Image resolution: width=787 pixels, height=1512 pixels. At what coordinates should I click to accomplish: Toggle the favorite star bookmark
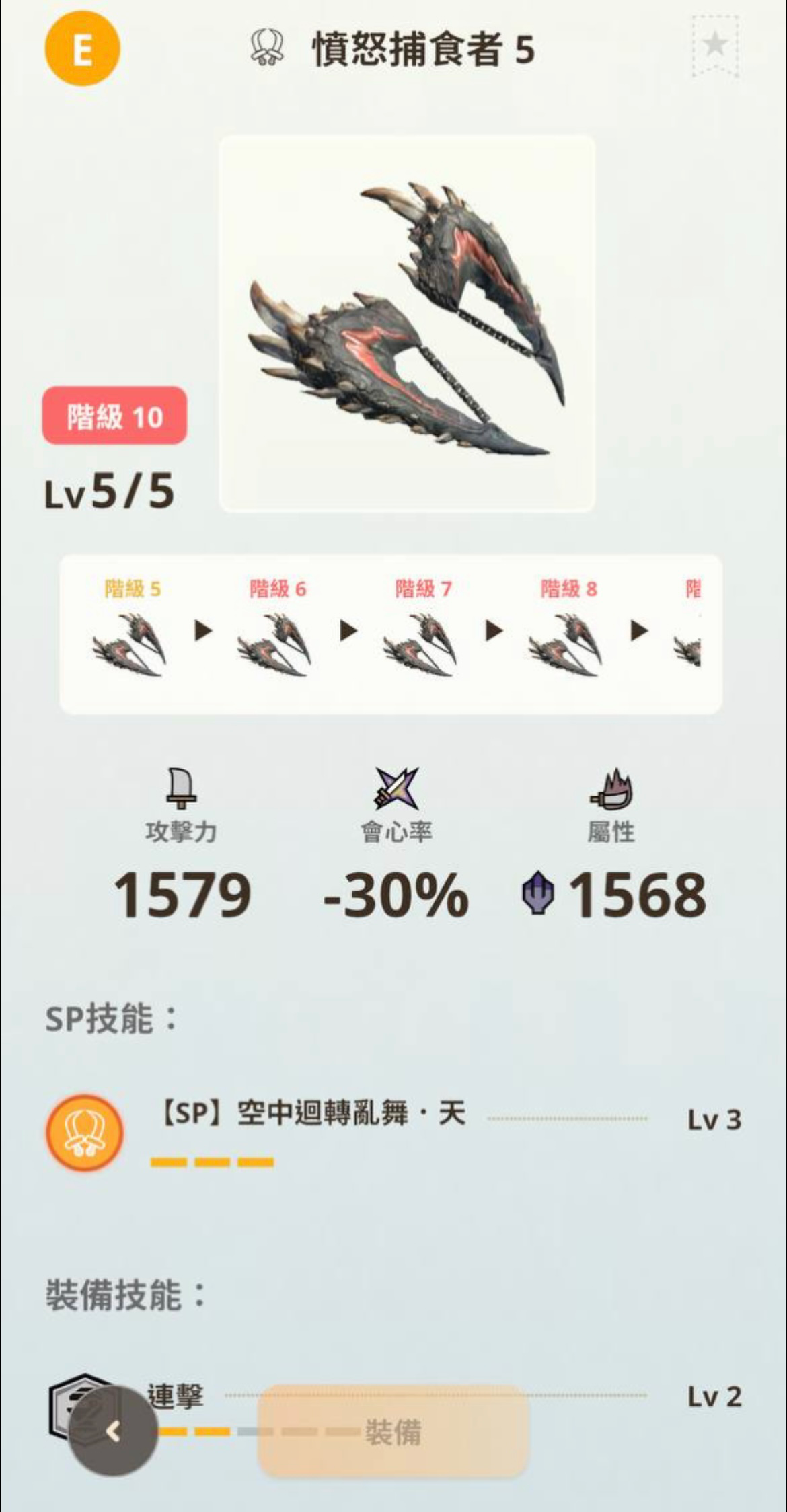point(715,46)
